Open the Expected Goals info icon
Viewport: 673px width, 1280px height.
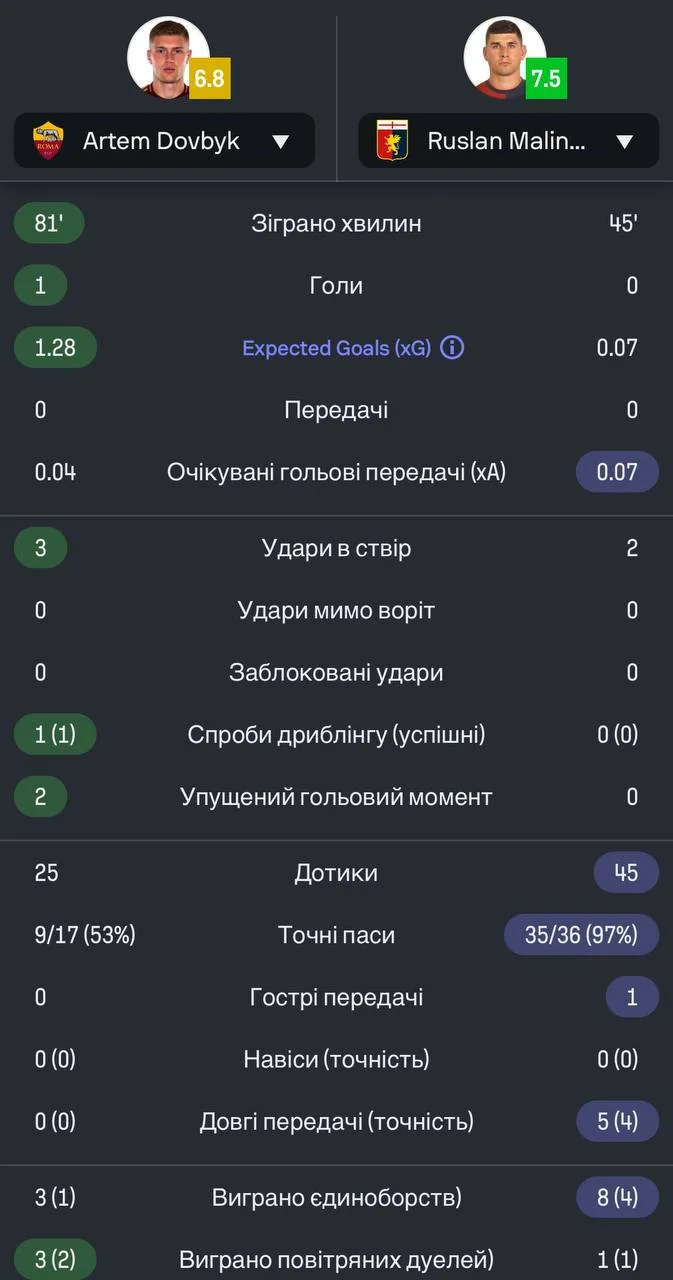pos(452,348)
